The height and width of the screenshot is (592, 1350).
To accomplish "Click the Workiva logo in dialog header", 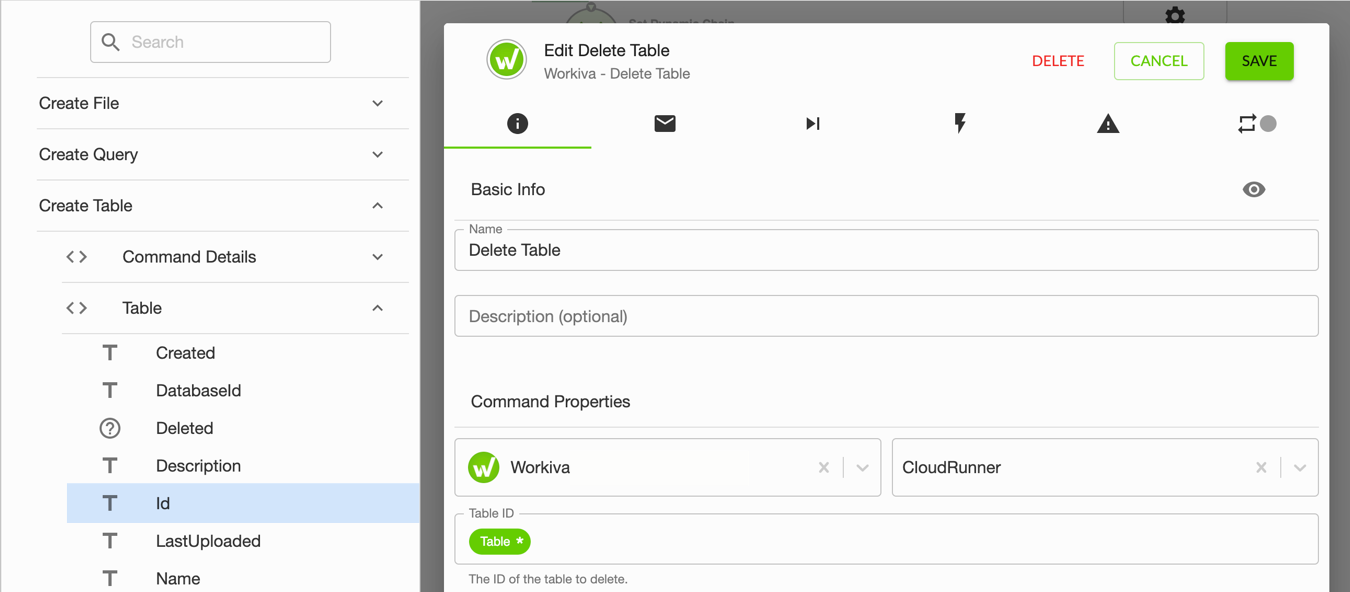I will 507,60.
